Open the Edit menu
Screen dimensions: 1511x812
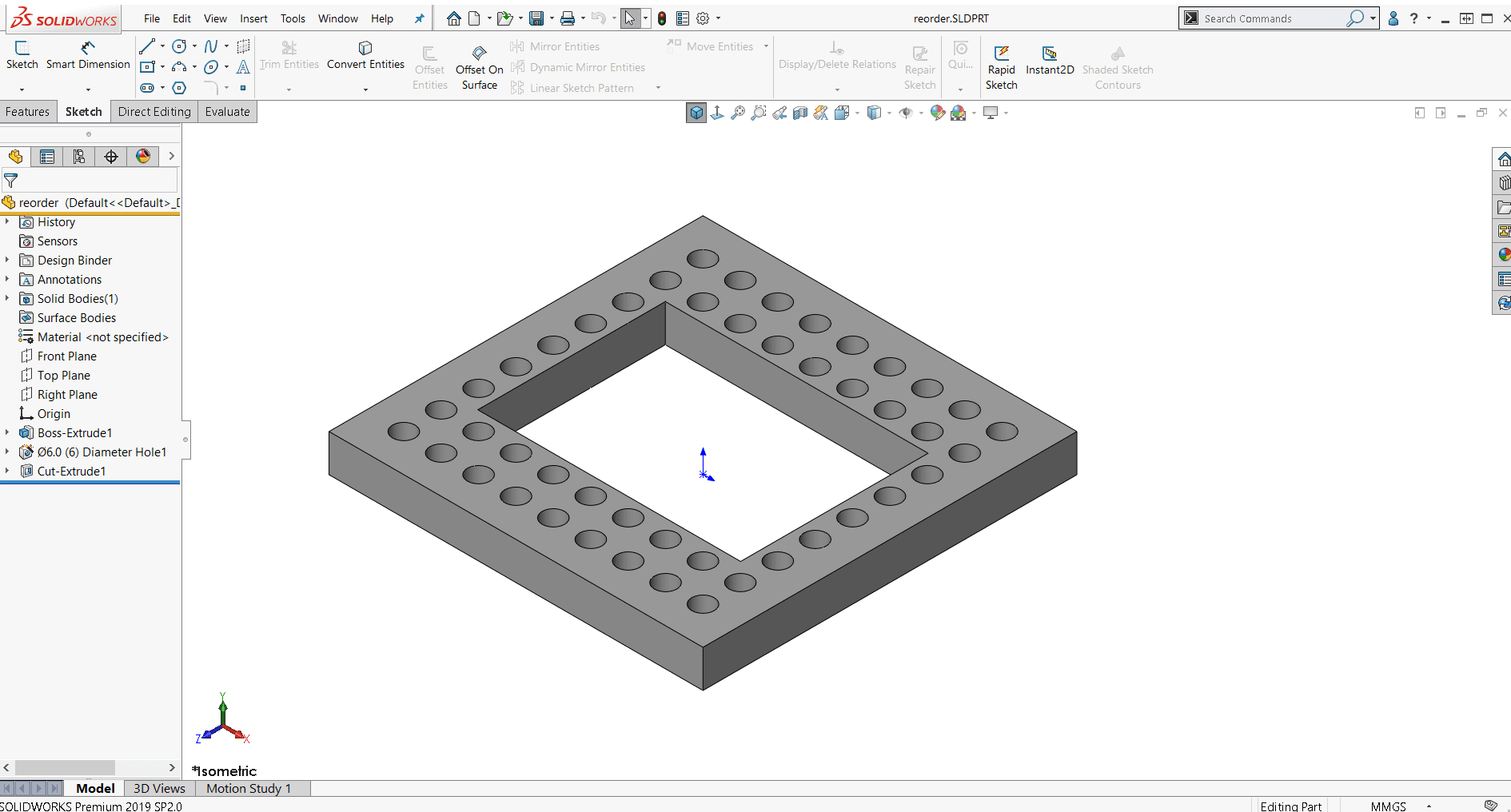click(x=182, y=18)
